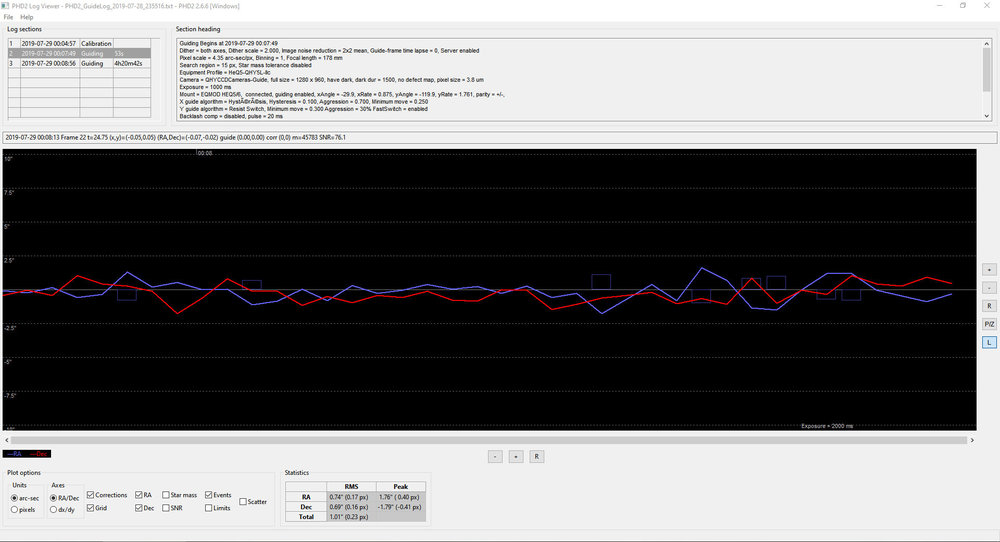Click the Dec RMS value cell
This screenshot has width=1000, height=542.
(x=351, y=507)
